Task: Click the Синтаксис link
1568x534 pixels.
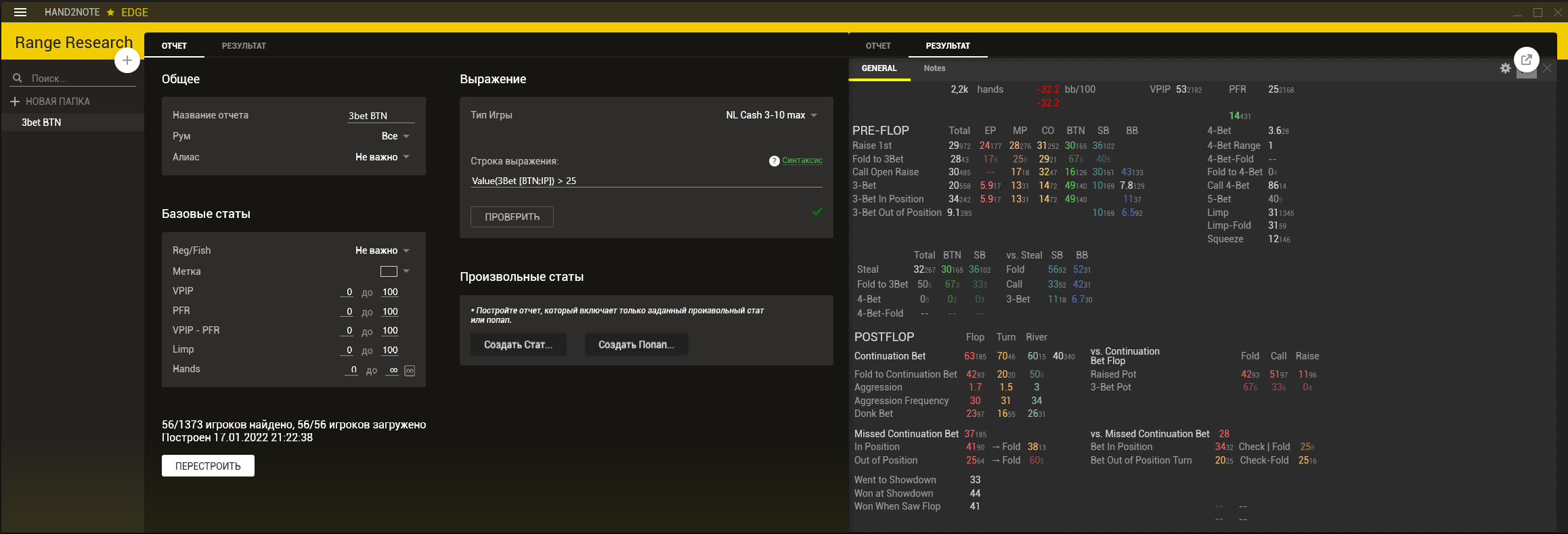Action: click(802, 160)
